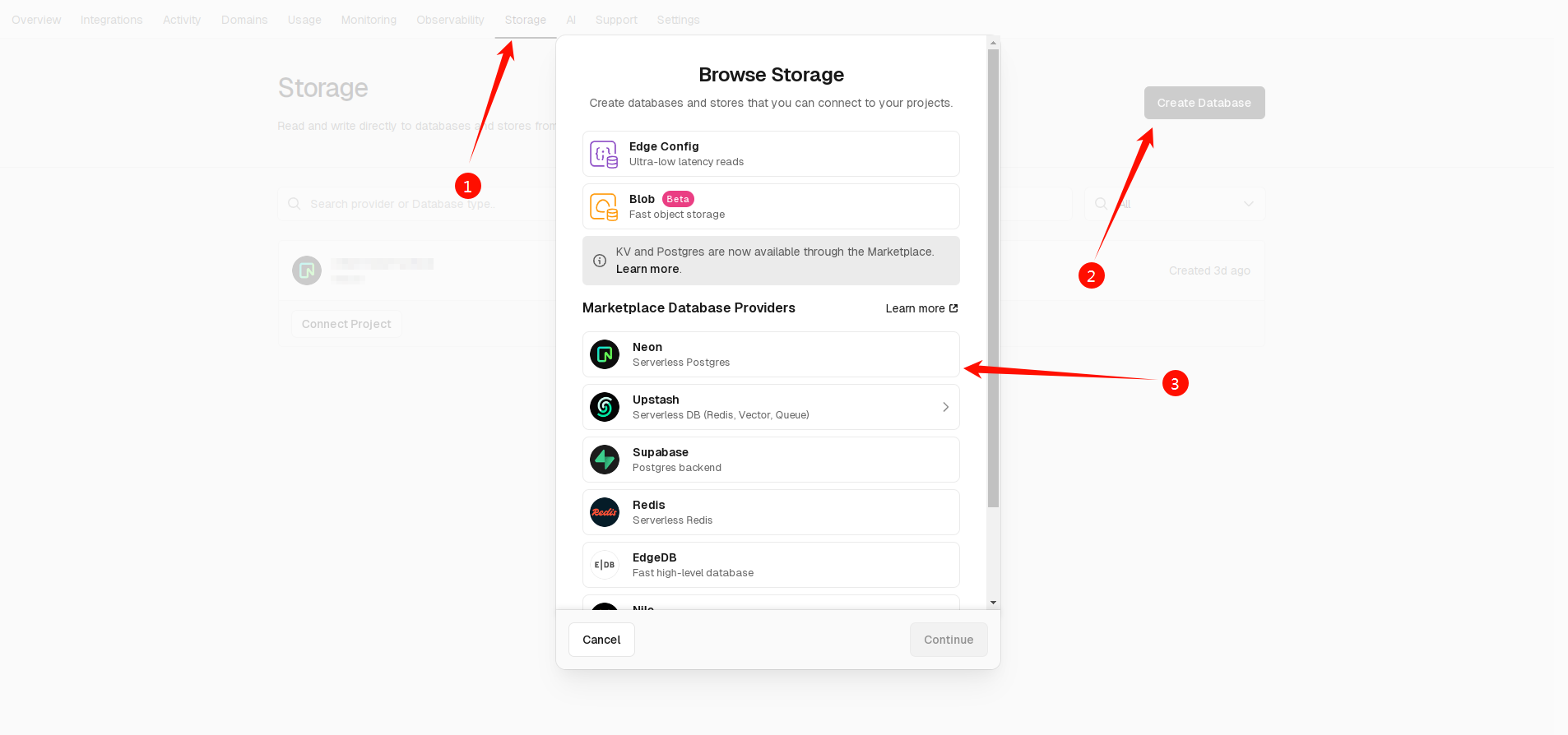Focus the Search provider or Database field
This screenshot has height=735, width=1568.
[418, 204]
